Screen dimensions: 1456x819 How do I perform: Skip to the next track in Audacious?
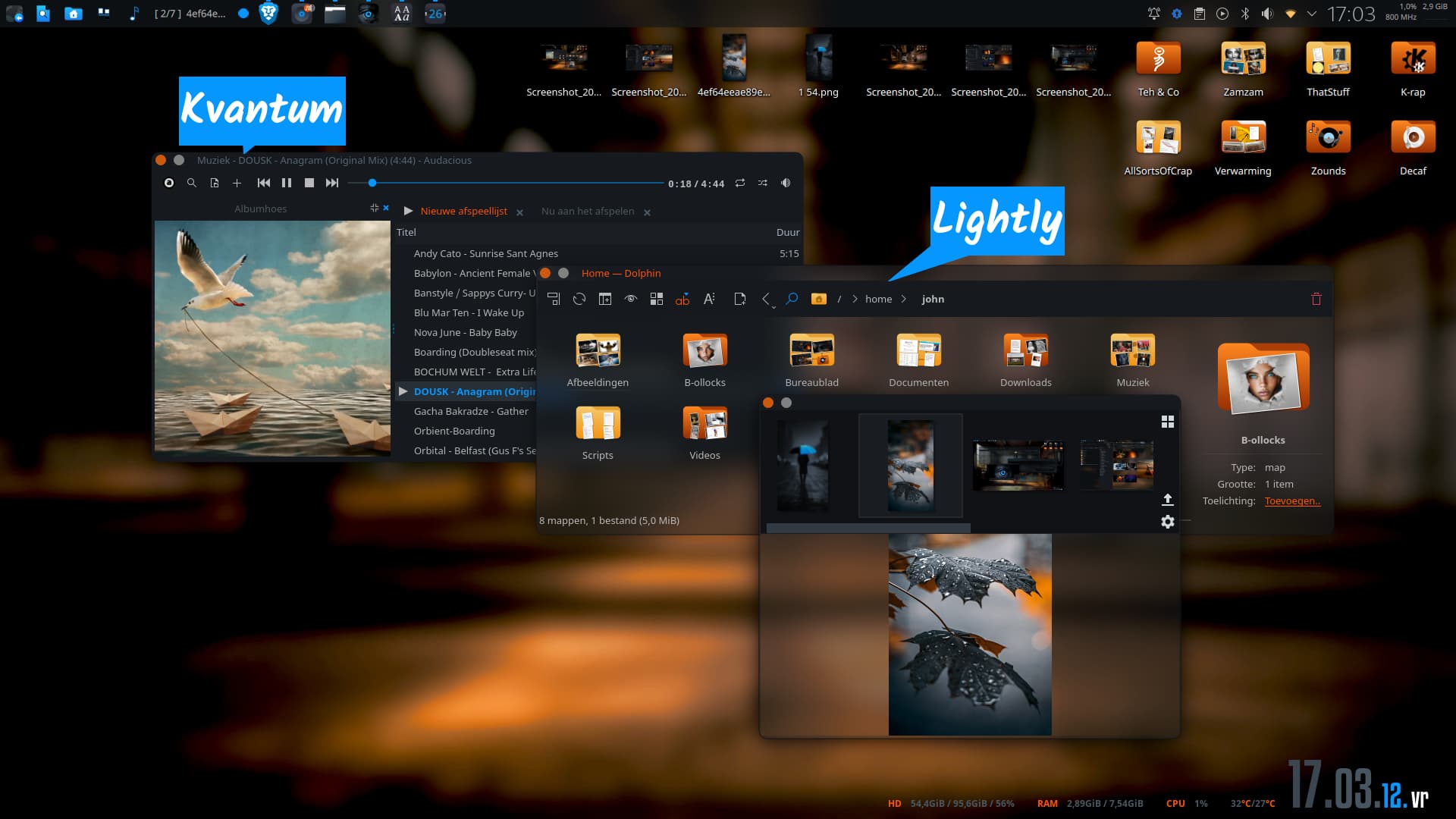pos(332,183)
